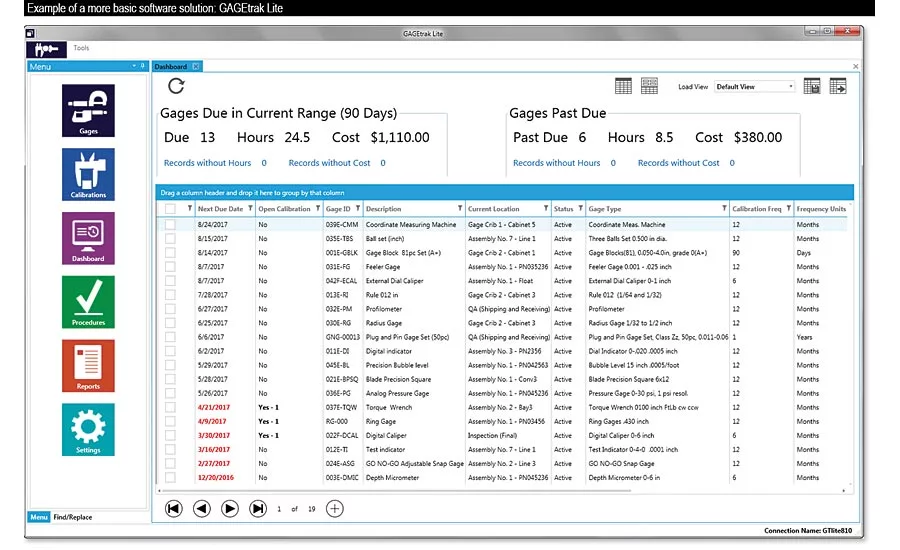Click the export grid icon
Viewport: 900px width, 550px height.
(838, 86)
